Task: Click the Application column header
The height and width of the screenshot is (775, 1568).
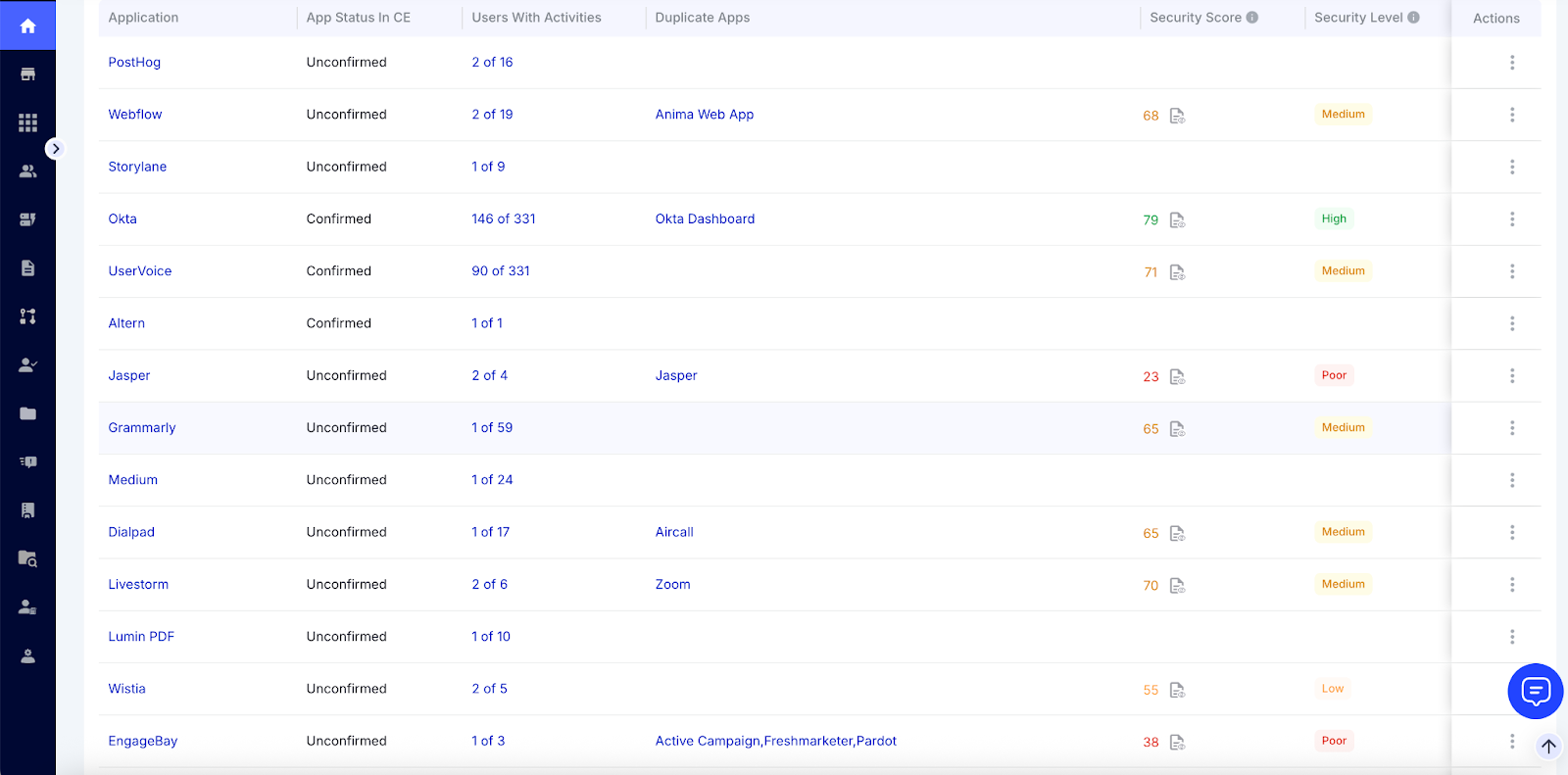Action: (x=143, y=18)
